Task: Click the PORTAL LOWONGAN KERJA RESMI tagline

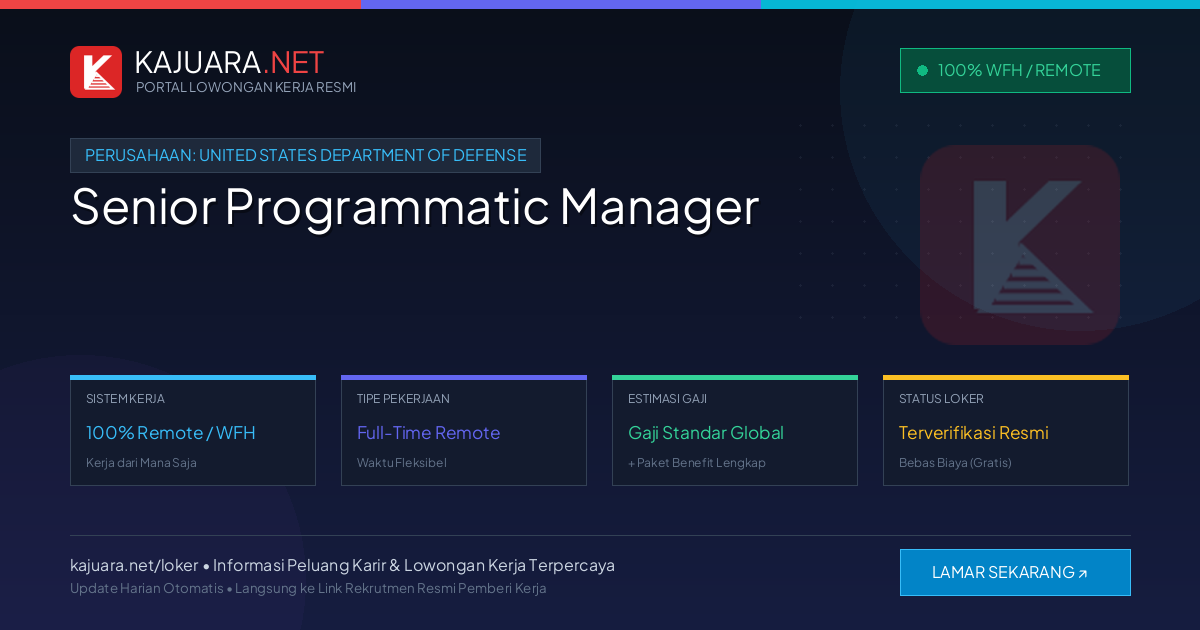Action: click(246, 87)
